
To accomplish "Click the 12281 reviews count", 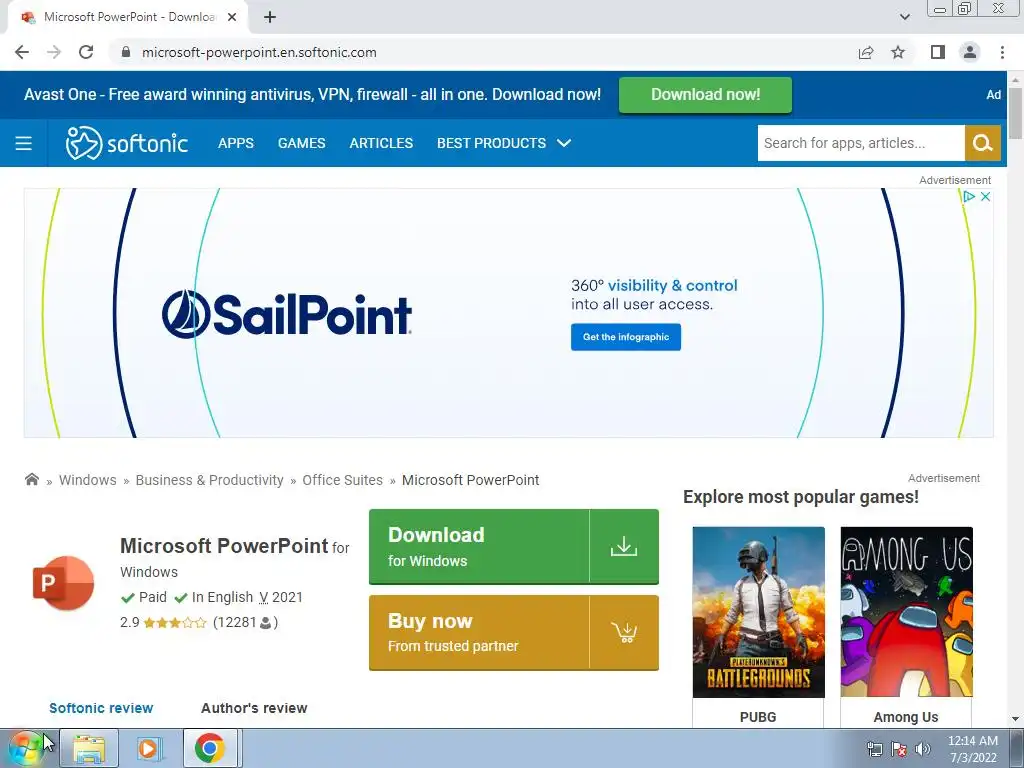I will coord(246,622).
